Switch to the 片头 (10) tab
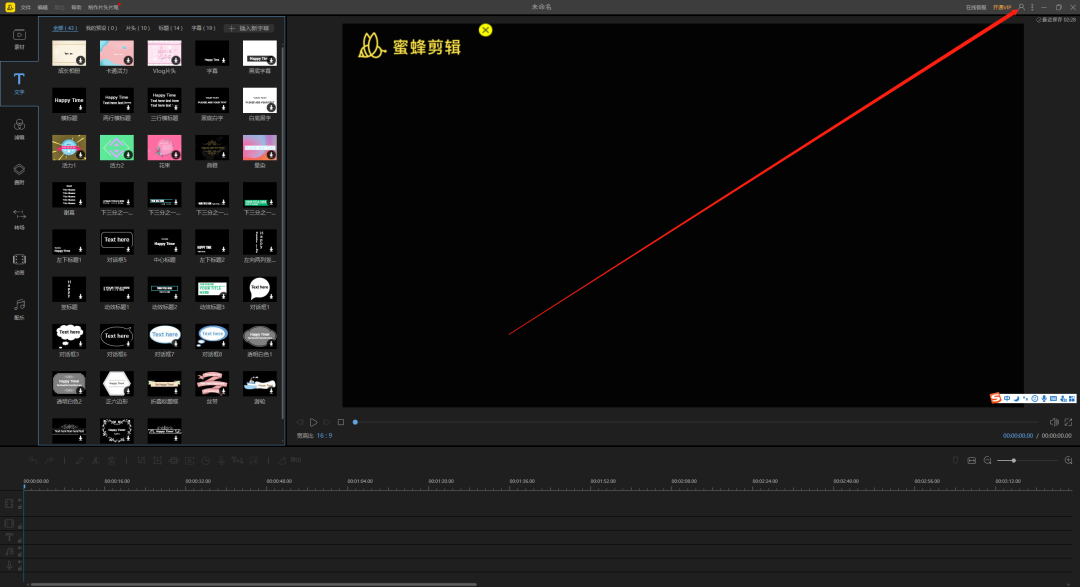 (138, 28)
